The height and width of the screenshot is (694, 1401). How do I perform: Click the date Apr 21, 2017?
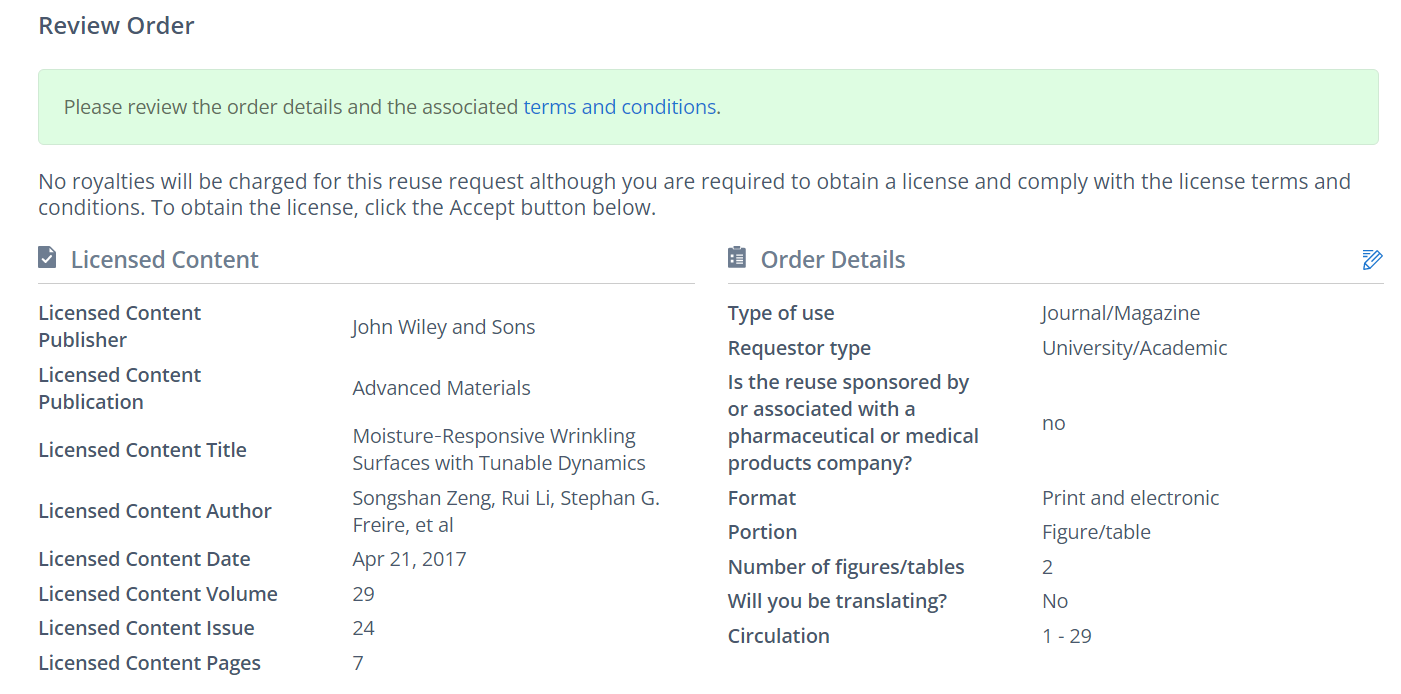pos(409,559)
